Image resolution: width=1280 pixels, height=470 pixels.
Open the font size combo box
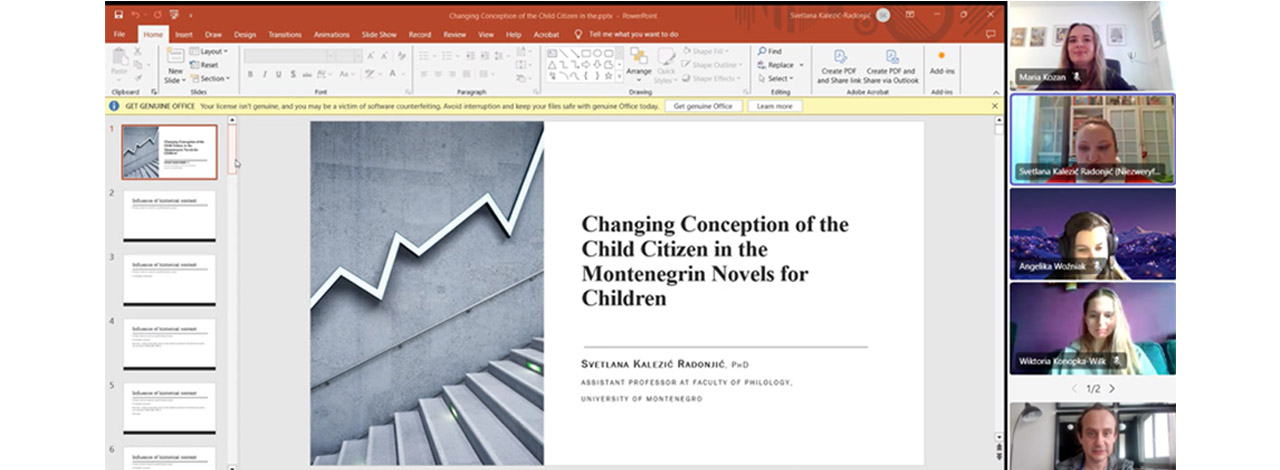coord(349,56)
